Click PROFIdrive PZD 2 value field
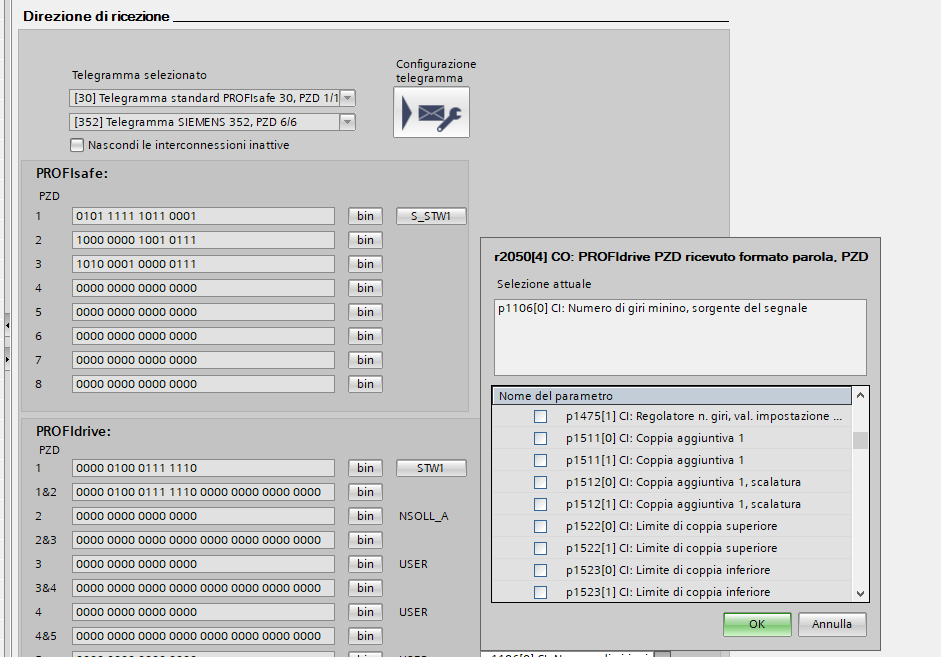This screenshot has width=941, height=657. (x=203, y=516)
